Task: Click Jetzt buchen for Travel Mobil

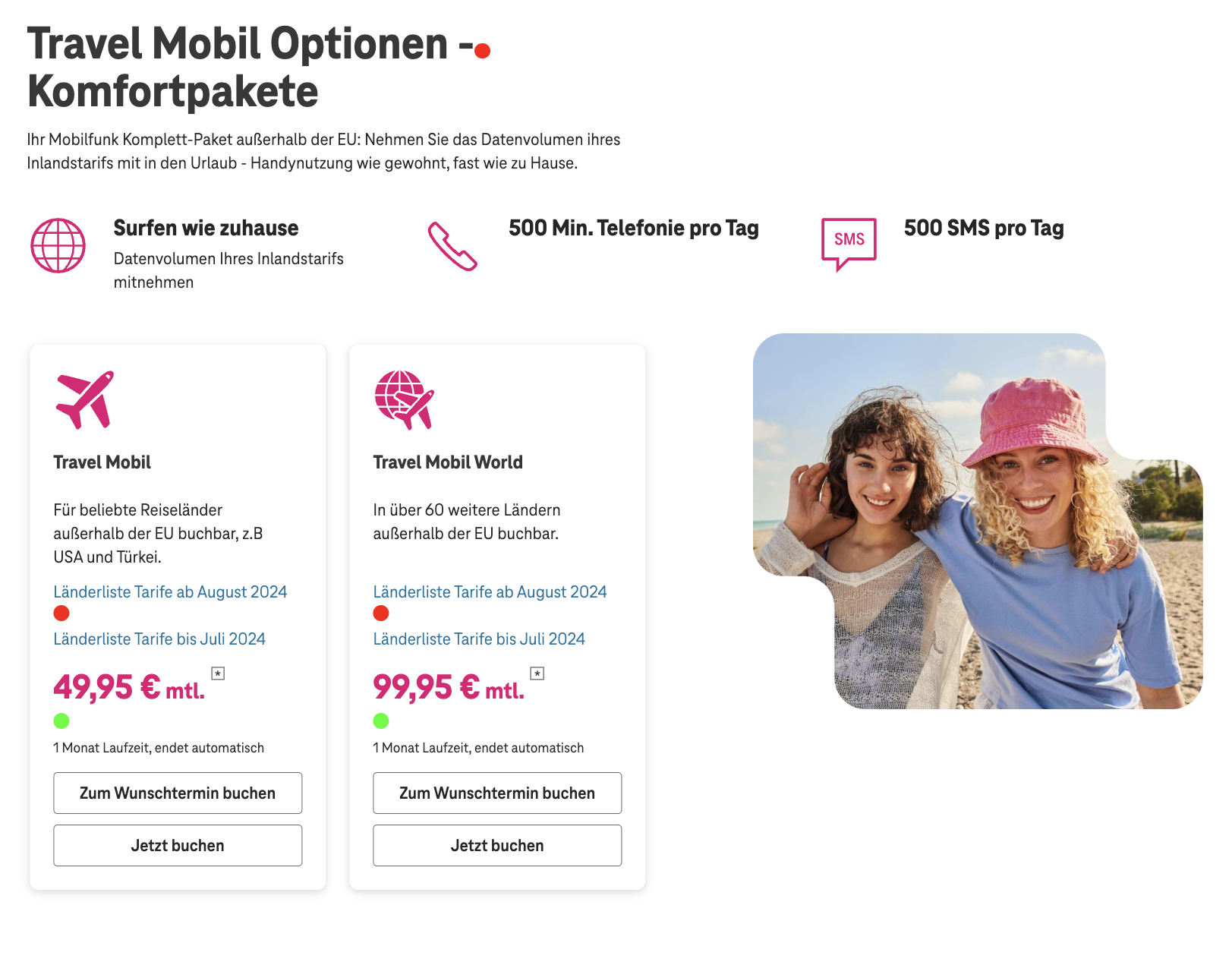Action: [177, 845]
